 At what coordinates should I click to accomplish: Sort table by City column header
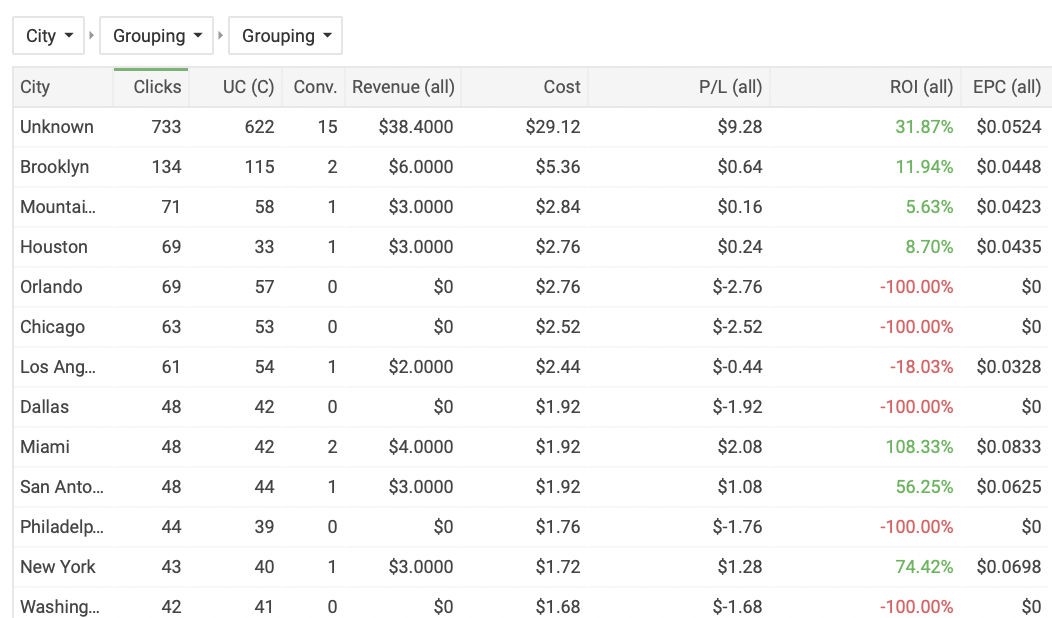point(63,87)
